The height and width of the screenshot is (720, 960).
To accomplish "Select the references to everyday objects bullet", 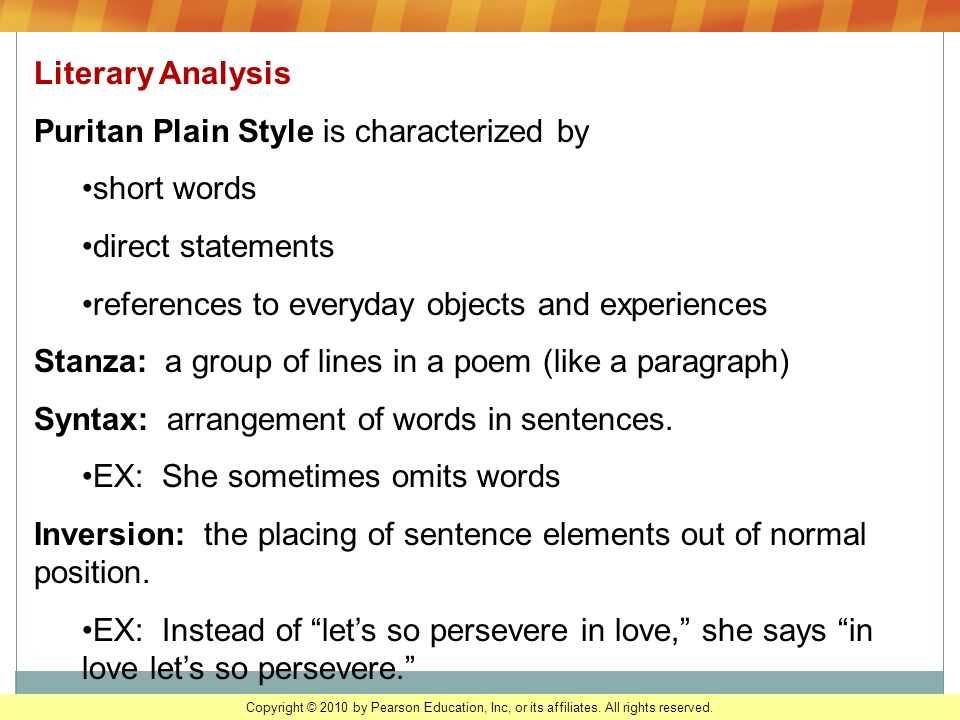I will click(x=424, y=305).
